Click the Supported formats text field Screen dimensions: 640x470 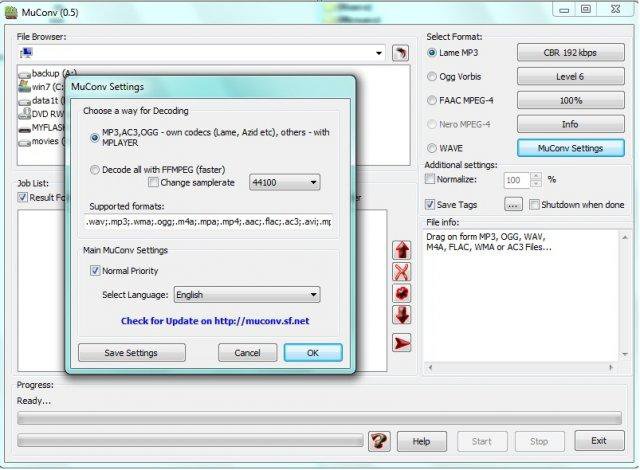208,222
